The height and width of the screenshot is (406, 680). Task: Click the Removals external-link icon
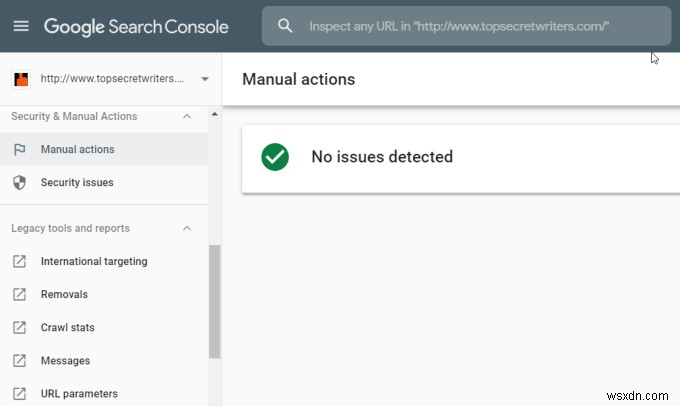(x=20, y=294)
